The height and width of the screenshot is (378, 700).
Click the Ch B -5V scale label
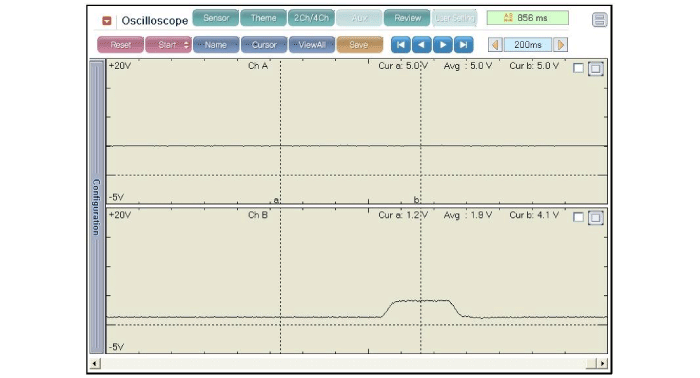(116, 347)
